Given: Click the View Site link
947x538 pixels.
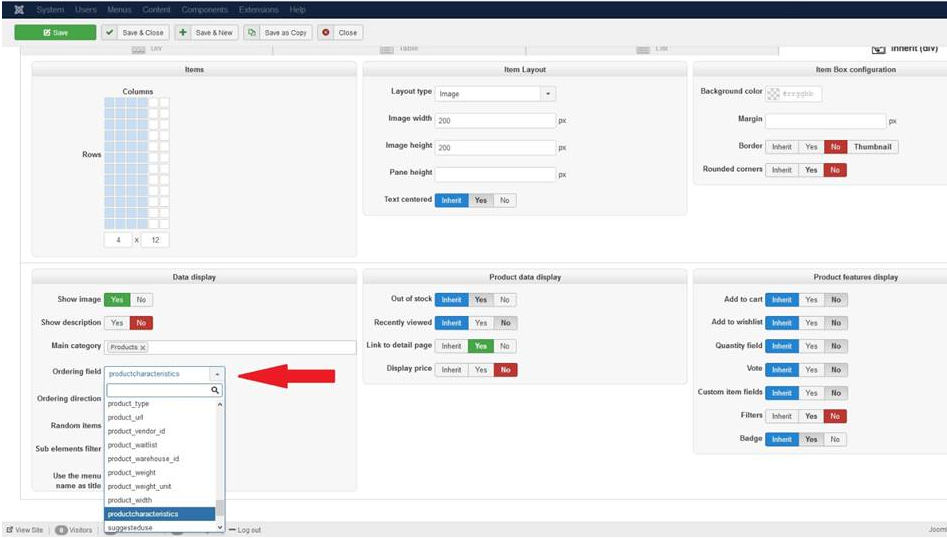Looking at the screenshot, I should click(x=25, y=530).
